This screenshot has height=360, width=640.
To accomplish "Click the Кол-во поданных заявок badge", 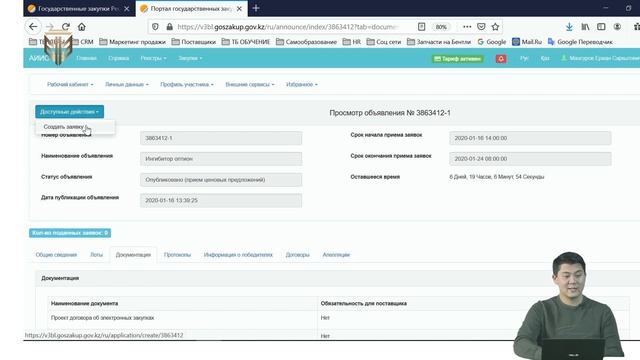I will tap(70, 233).
